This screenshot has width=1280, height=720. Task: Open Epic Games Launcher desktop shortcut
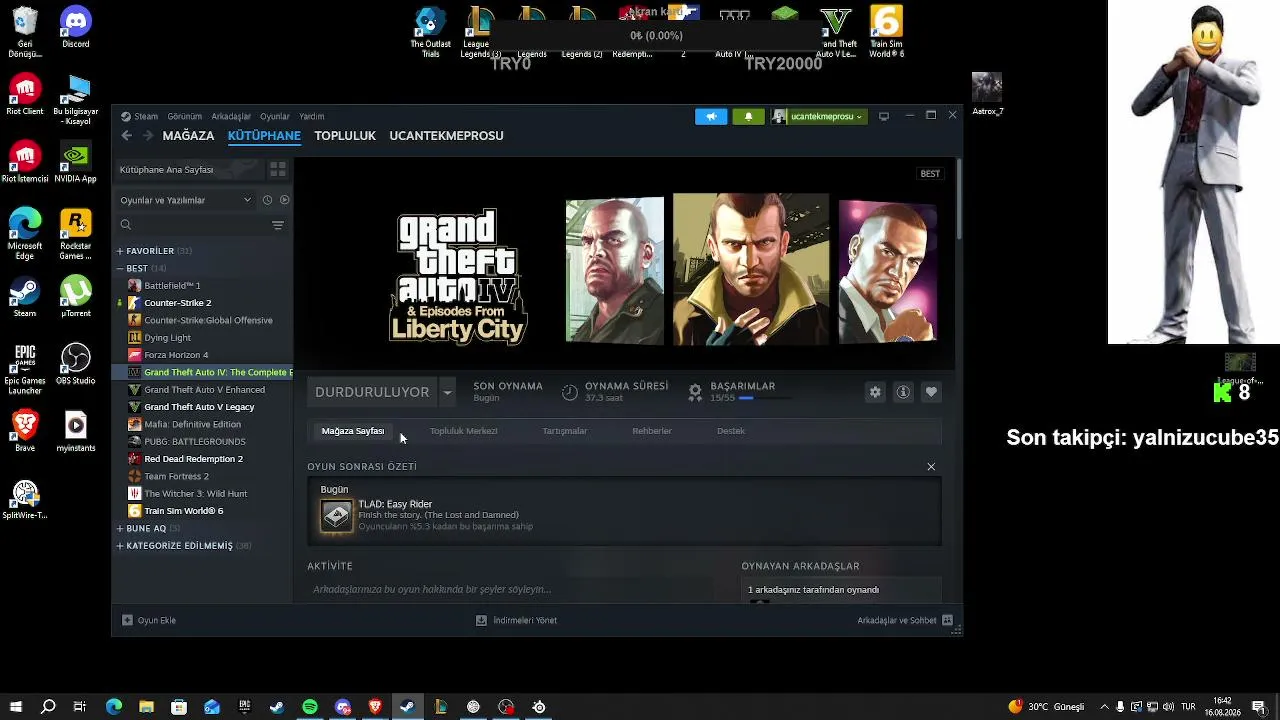click(25, 368)
